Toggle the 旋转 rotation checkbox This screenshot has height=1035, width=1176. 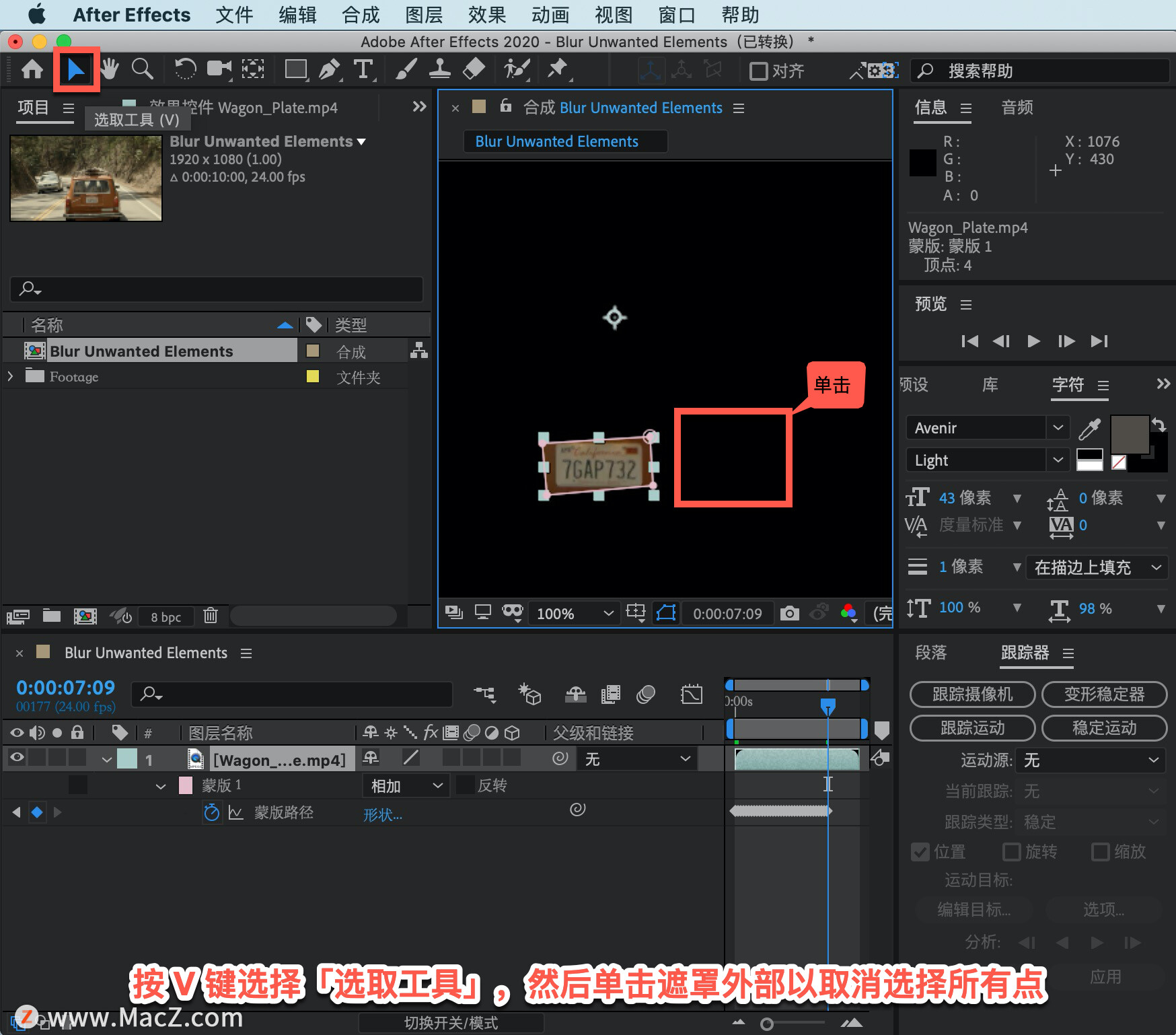pyautogui.click(x=1011, y=852)
